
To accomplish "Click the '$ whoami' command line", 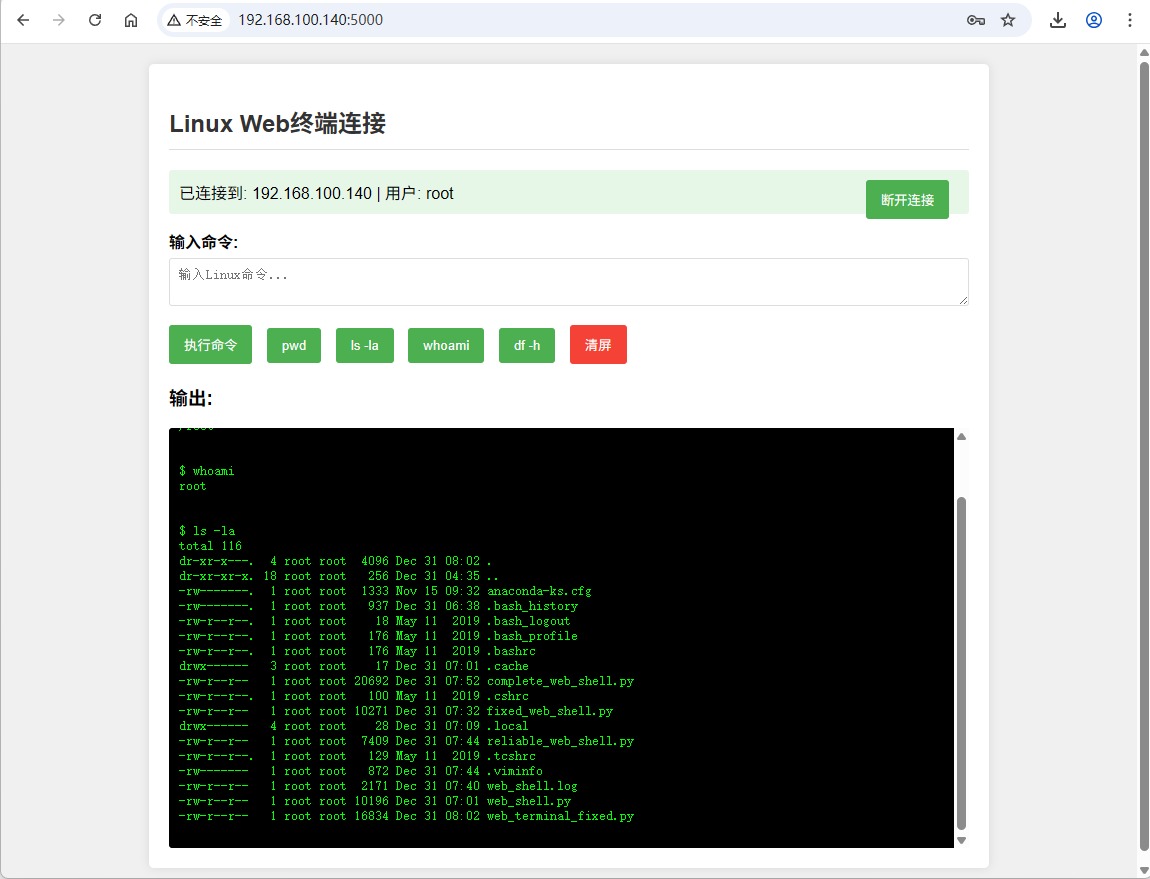I will point(207,471).
